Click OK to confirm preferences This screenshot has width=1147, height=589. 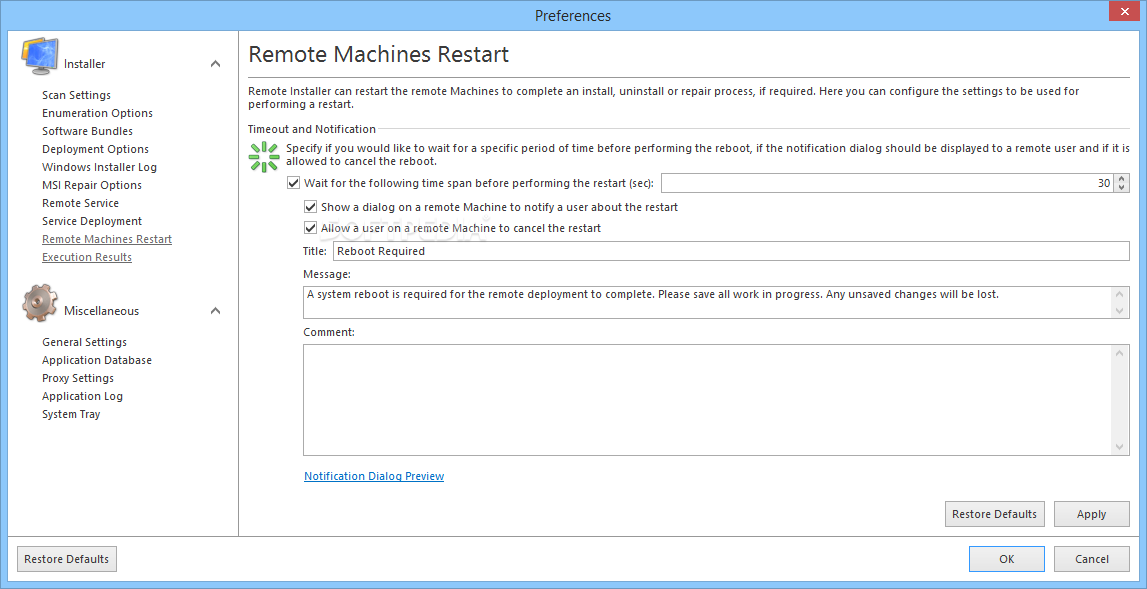click(x=1007, y=559)
